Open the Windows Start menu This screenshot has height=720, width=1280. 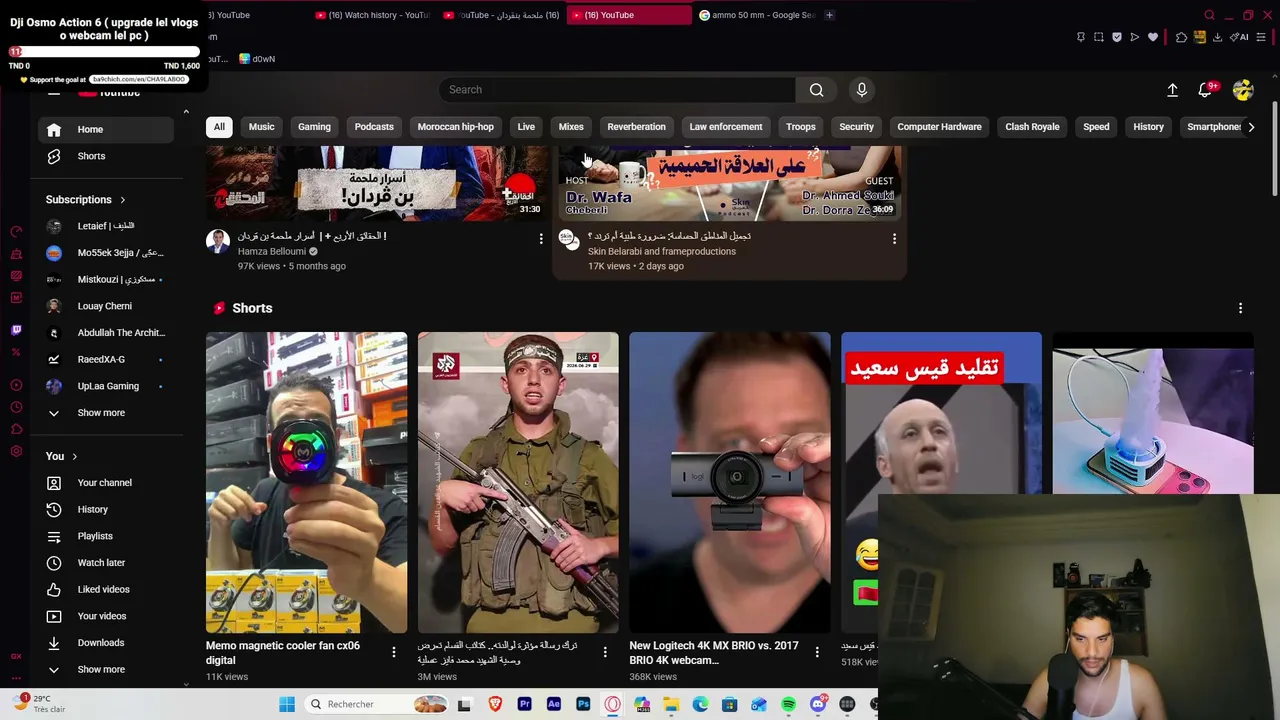(287, 704)
